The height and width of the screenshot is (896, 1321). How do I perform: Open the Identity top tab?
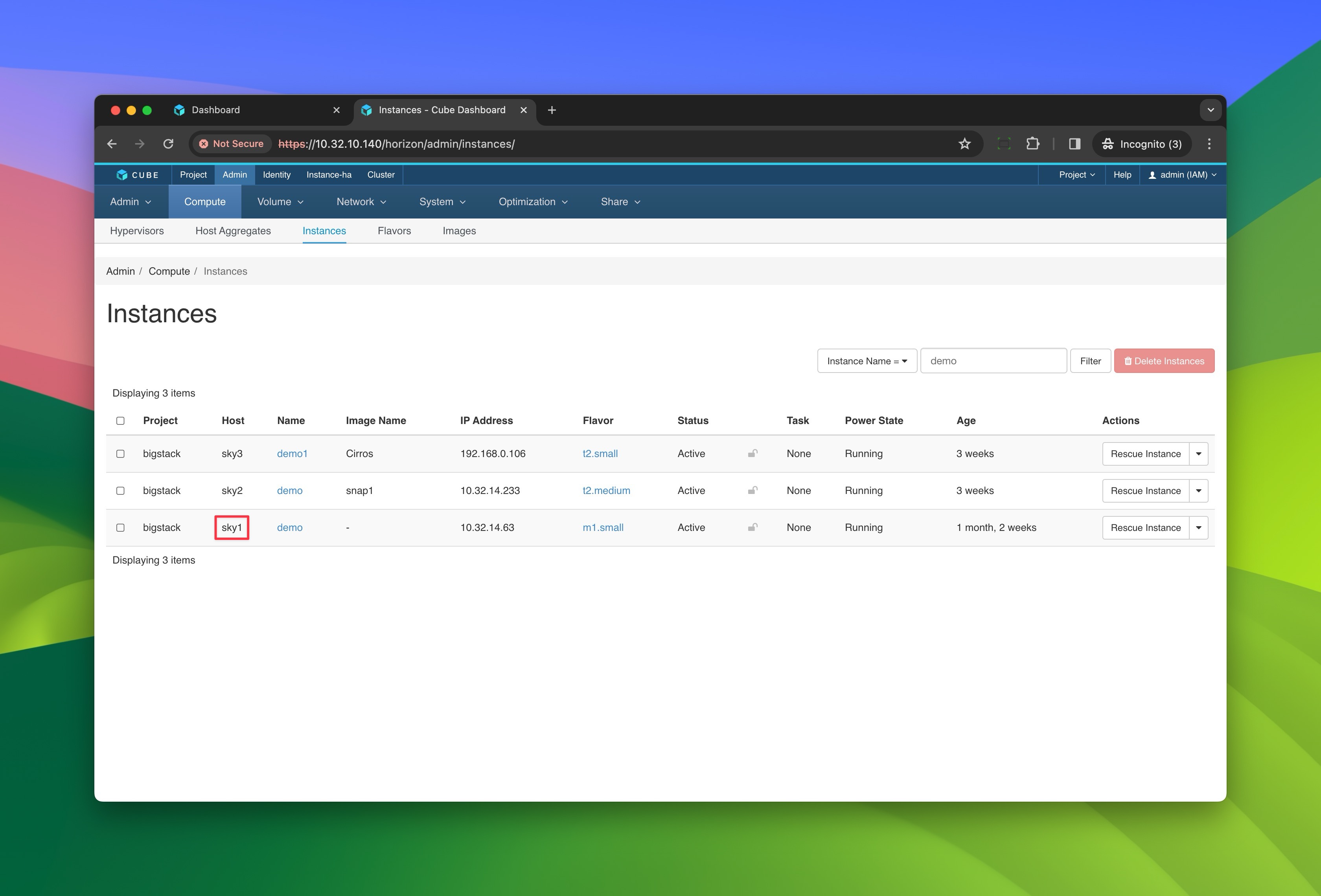(x=277, y=175)
